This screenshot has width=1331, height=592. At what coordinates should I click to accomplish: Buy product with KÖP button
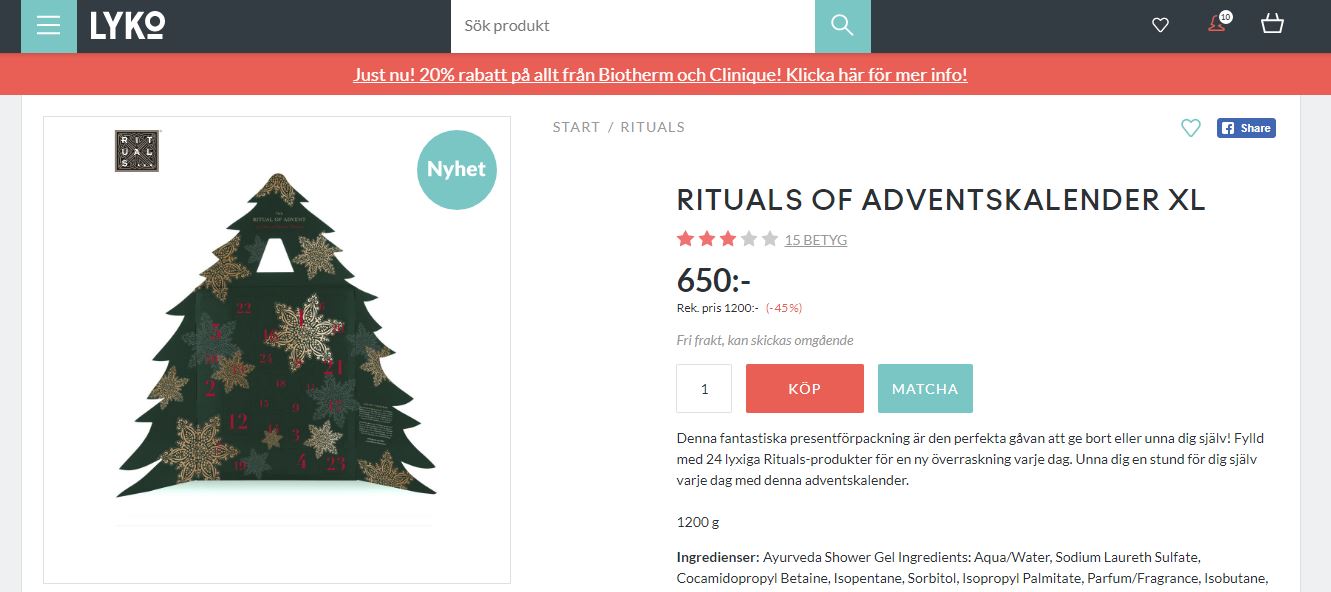805,389
